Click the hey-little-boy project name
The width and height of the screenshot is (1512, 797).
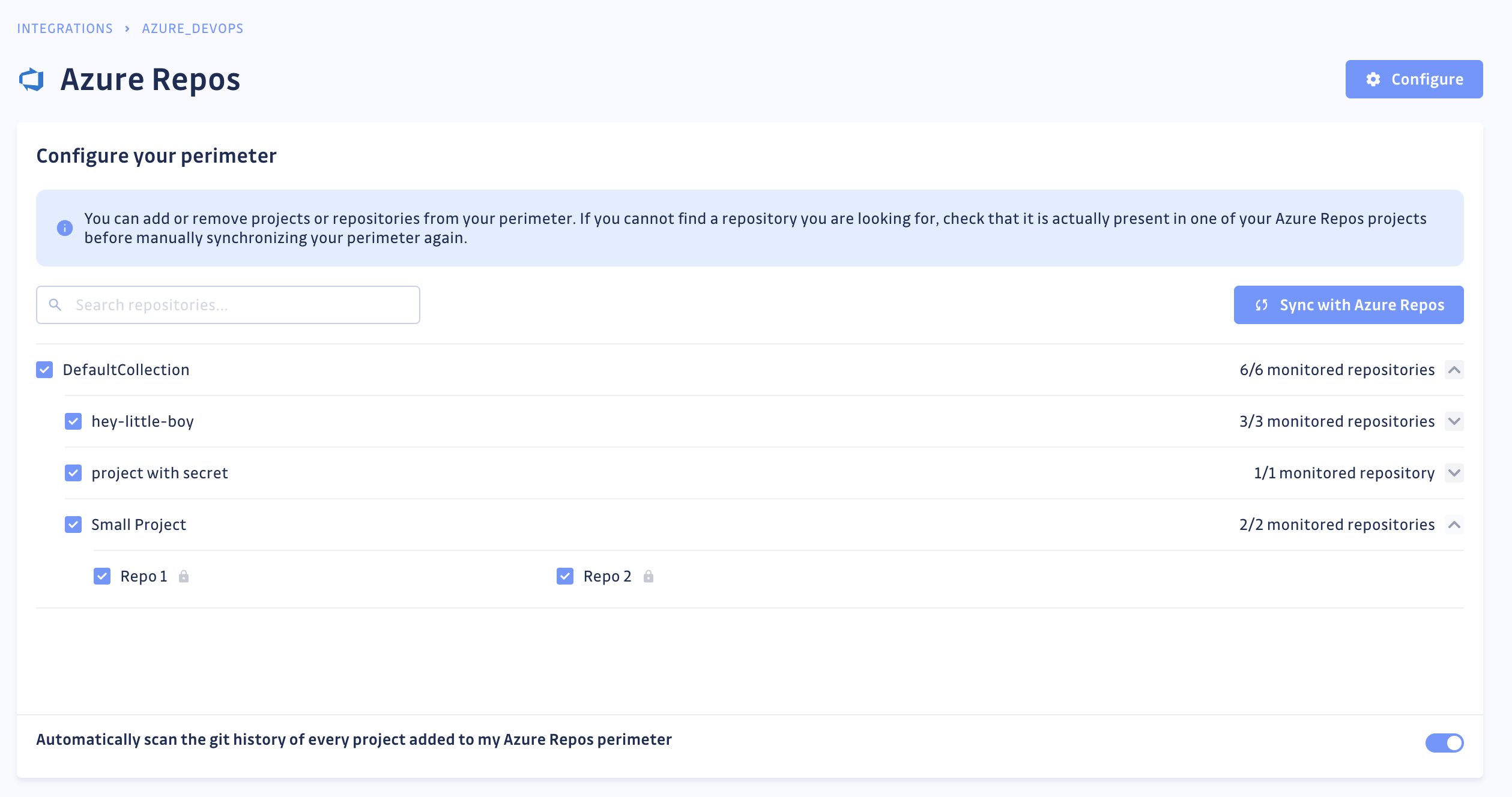point(143,421)
